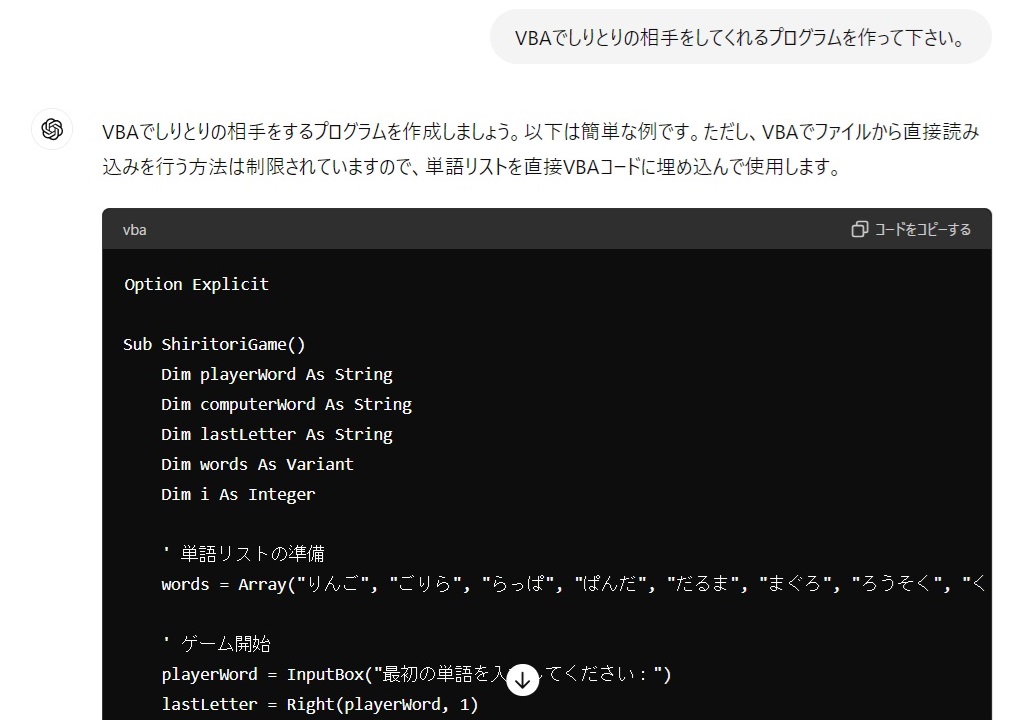Click the user message bubble about VBAでしりとり

[x=740, y=37]
